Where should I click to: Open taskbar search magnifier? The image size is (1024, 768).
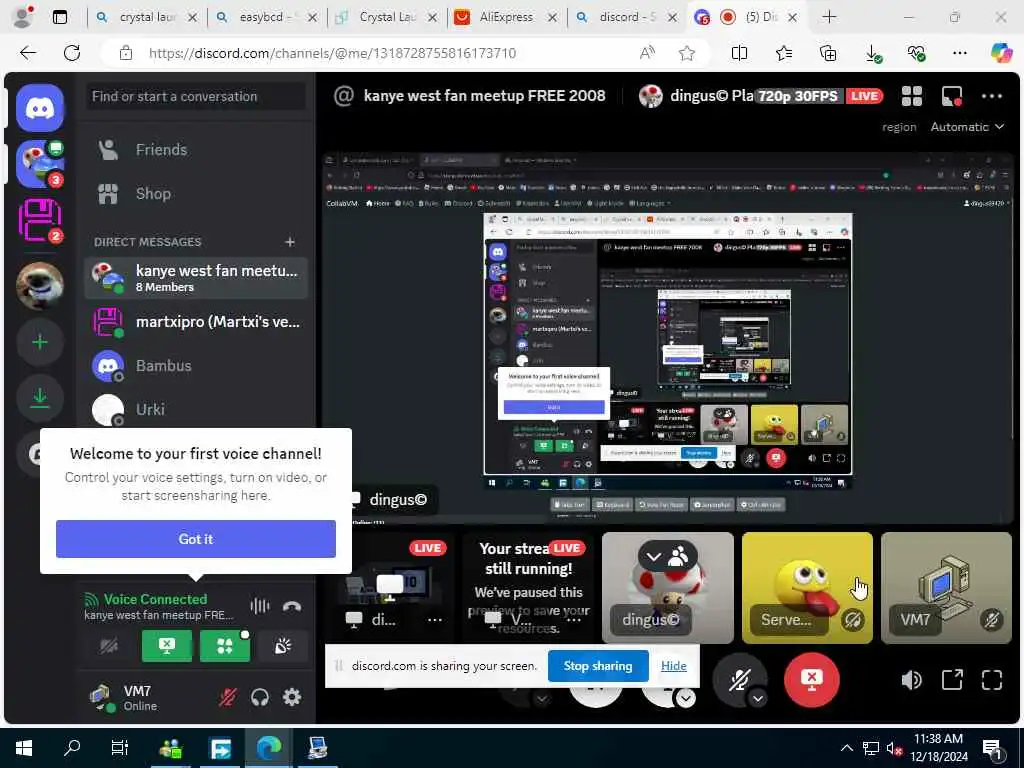(72, 748)
